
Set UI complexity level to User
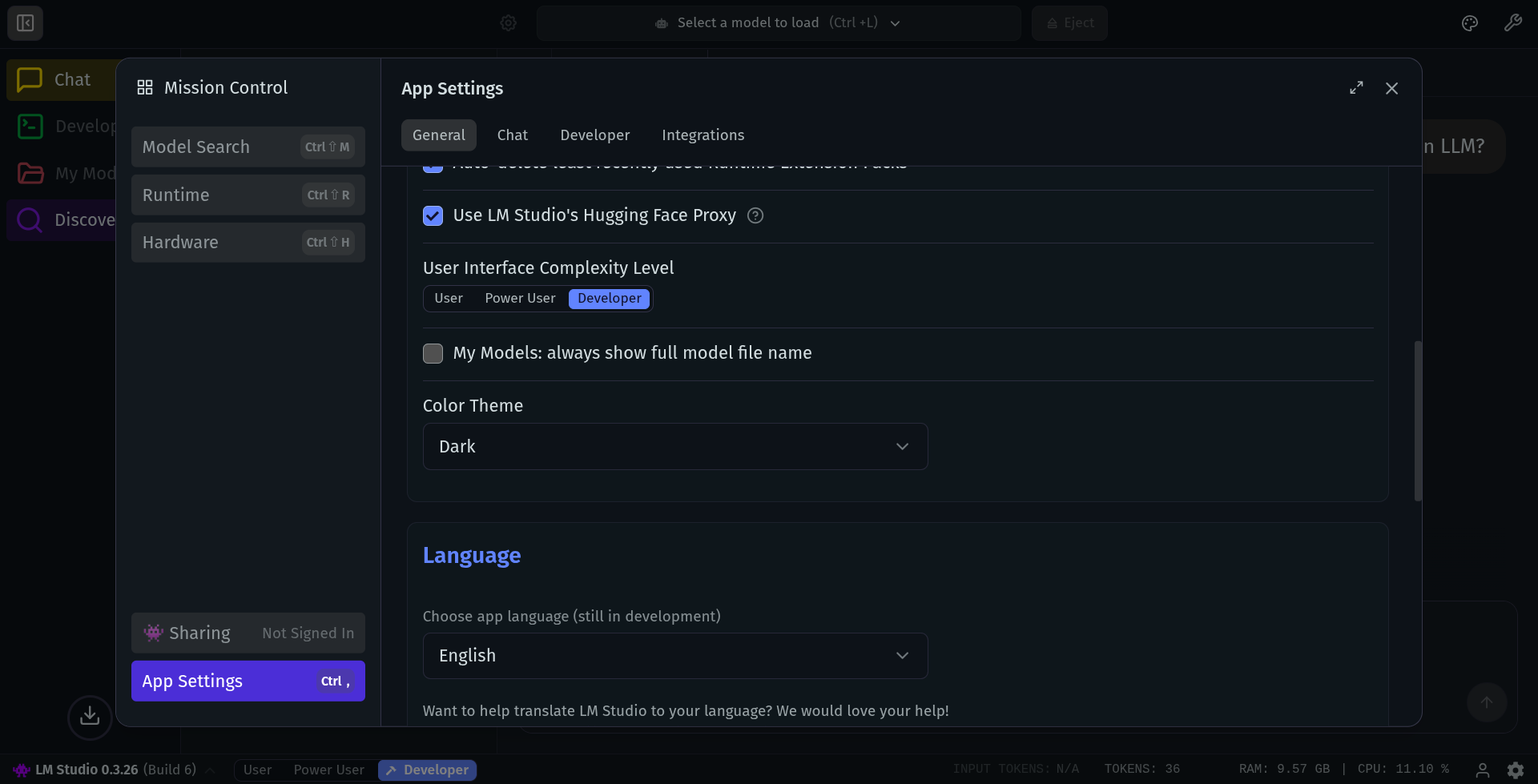[449, 298]
